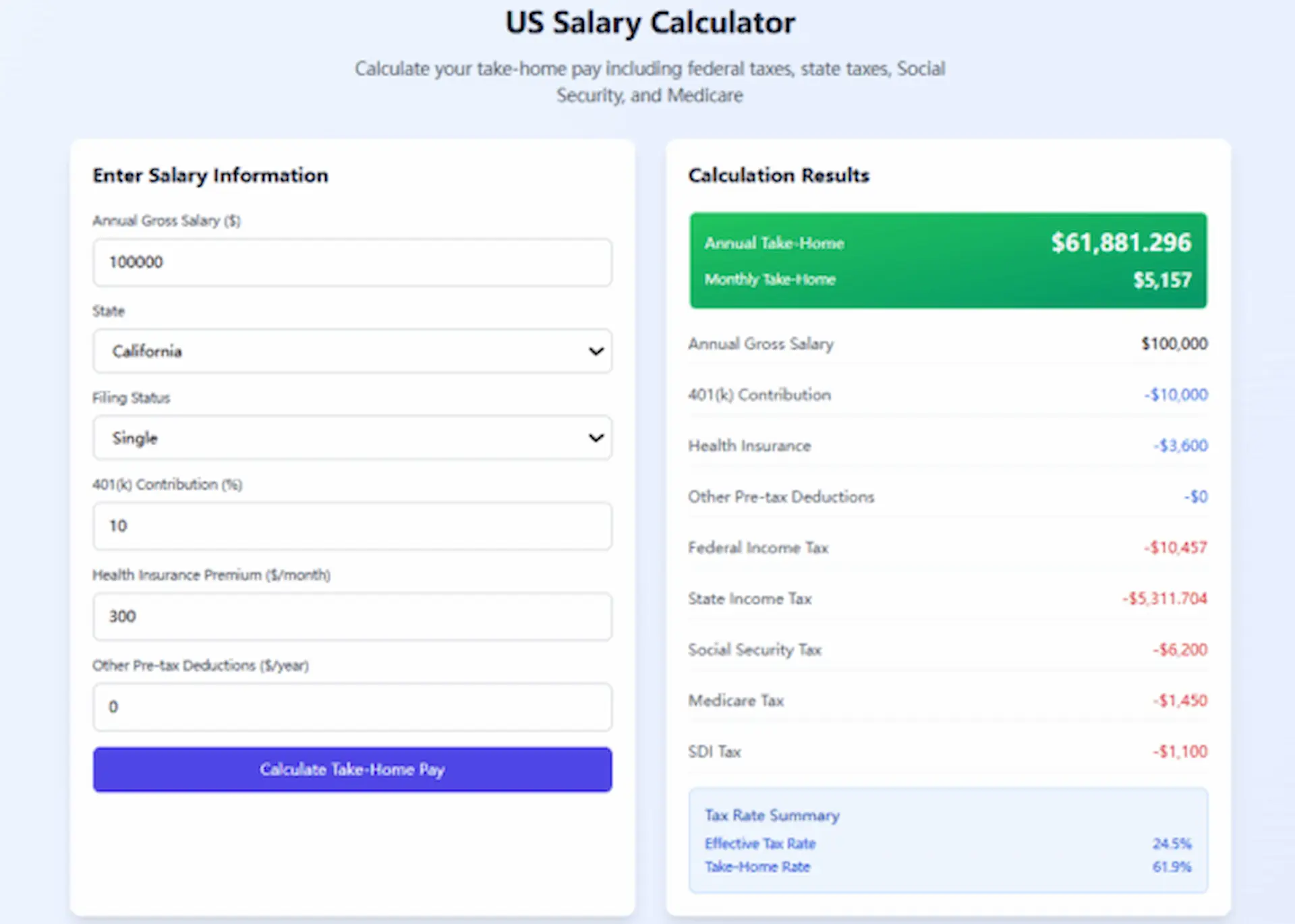Screen dimensions: 1295x924
Task: Select the Annual Gross Salary input field
Action: point(352,262)
